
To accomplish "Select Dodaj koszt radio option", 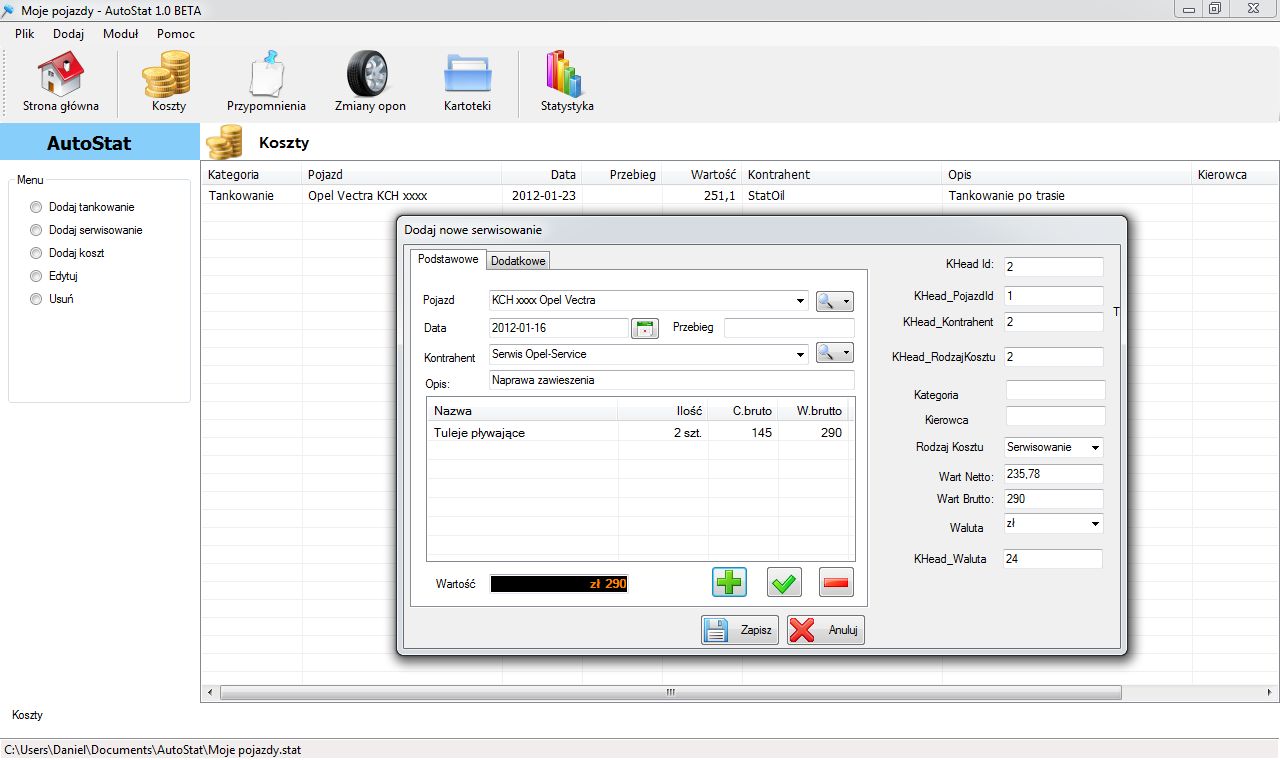I will click(x=37, y=253).
